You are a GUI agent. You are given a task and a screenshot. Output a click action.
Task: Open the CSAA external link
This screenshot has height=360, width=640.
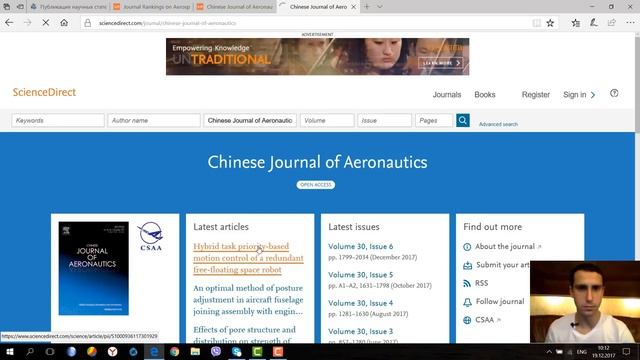tap(482, 320)
